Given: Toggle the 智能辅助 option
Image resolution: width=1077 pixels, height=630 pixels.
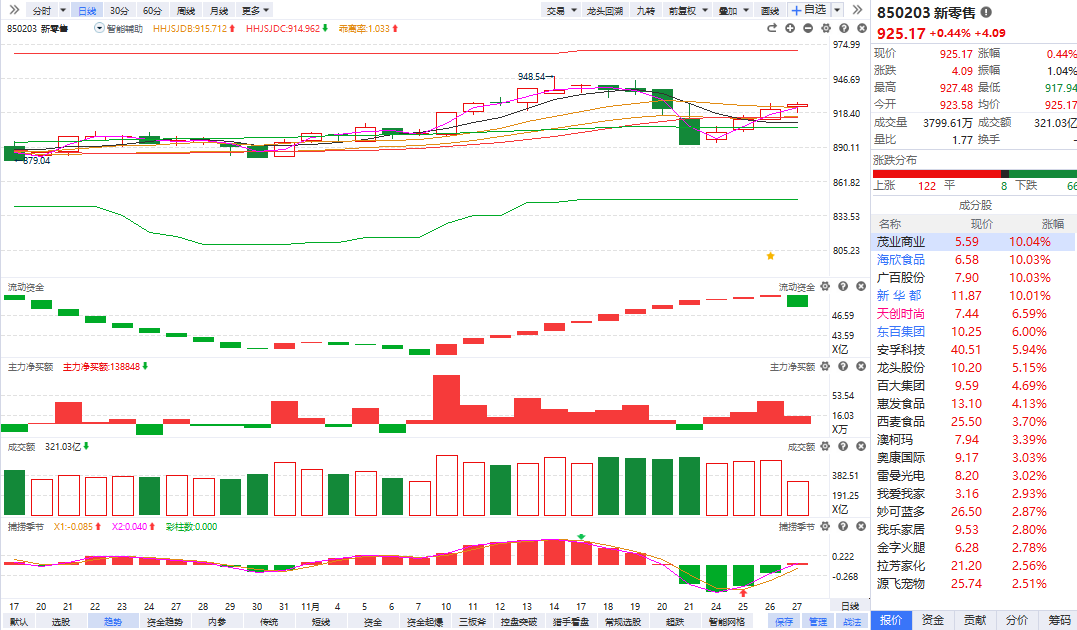Looking at the screenshot, I should pos(119,28).
